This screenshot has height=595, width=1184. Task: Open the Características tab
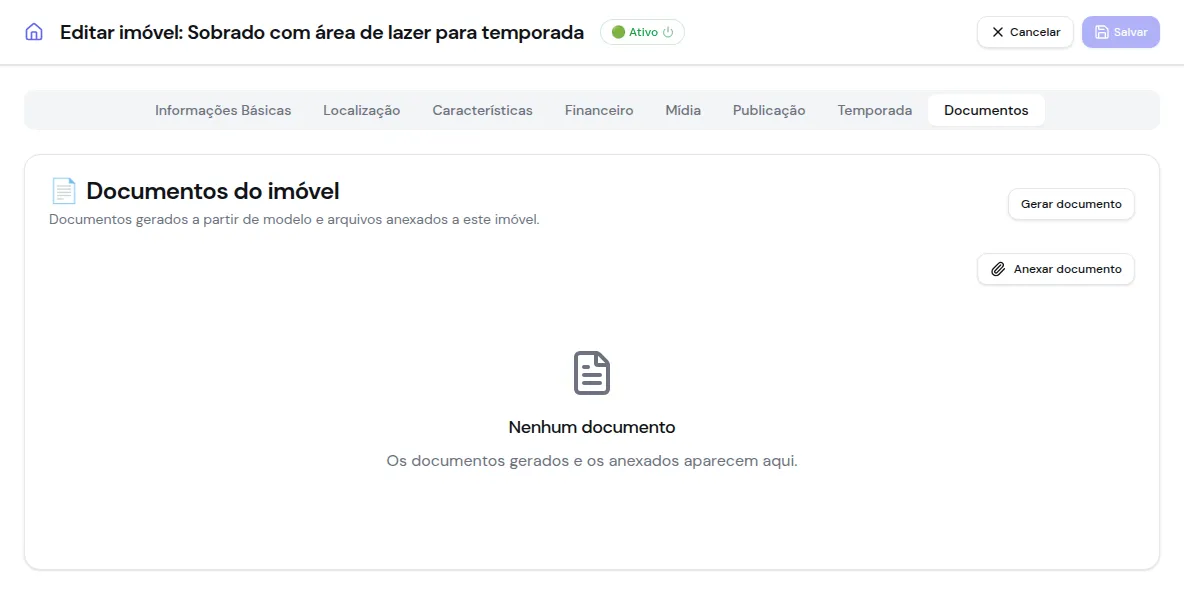483,110
